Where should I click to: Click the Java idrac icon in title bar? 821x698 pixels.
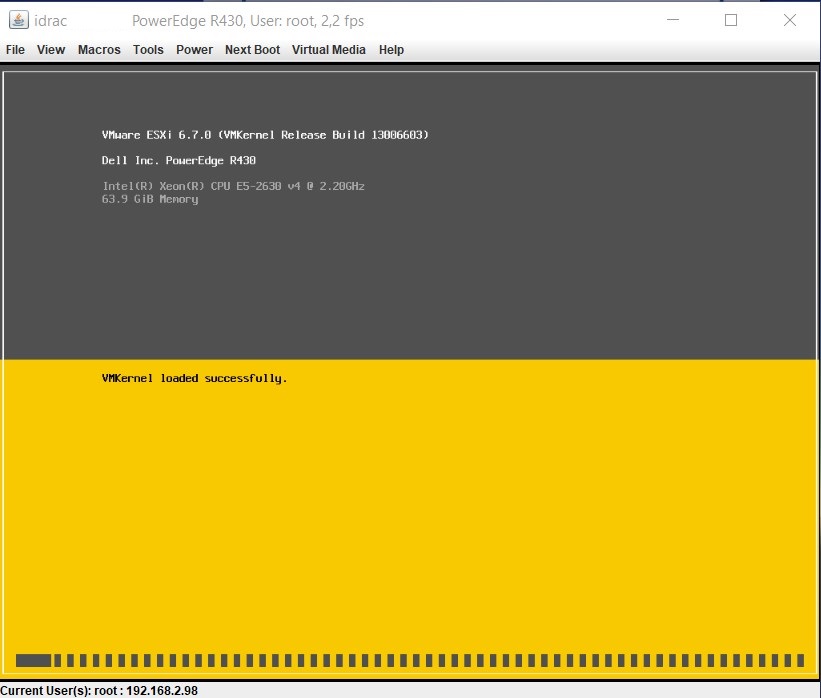coord(19,20)
